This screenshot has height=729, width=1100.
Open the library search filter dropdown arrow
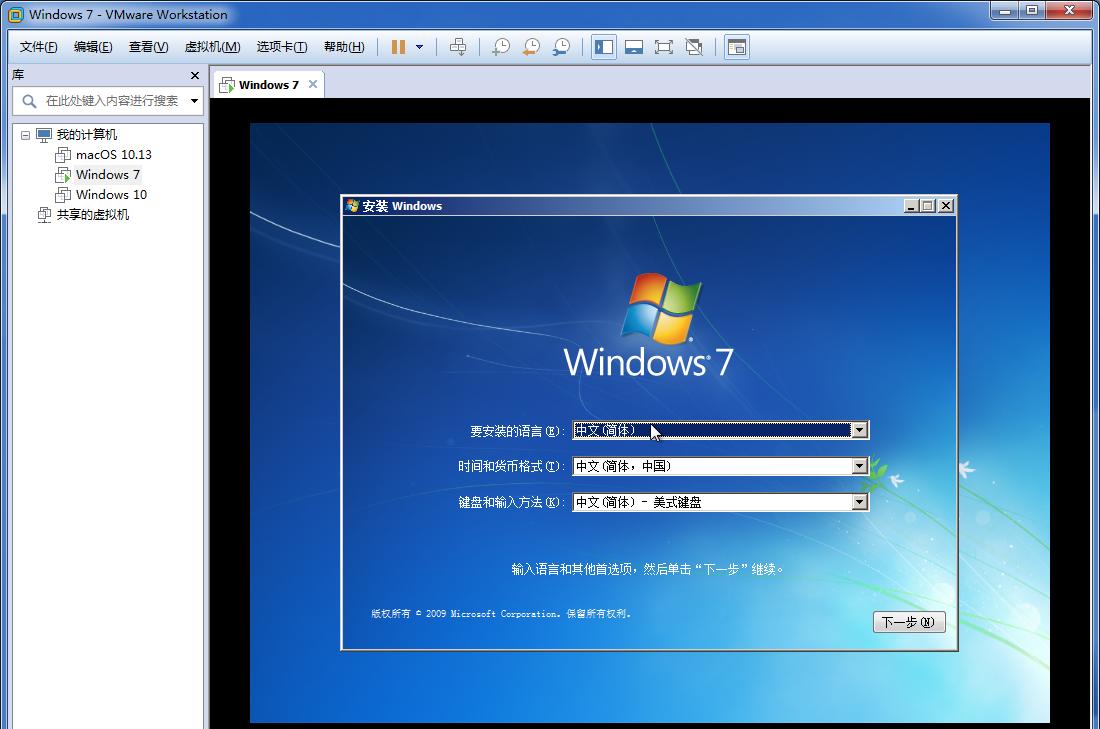click(194, 101)
